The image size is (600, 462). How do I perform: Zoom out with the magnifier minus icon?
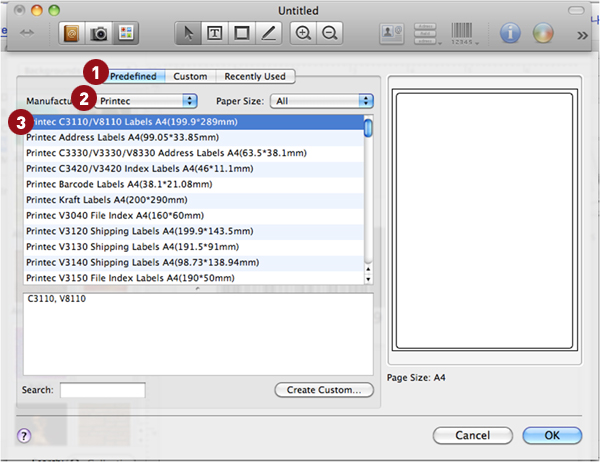[329, 33]
